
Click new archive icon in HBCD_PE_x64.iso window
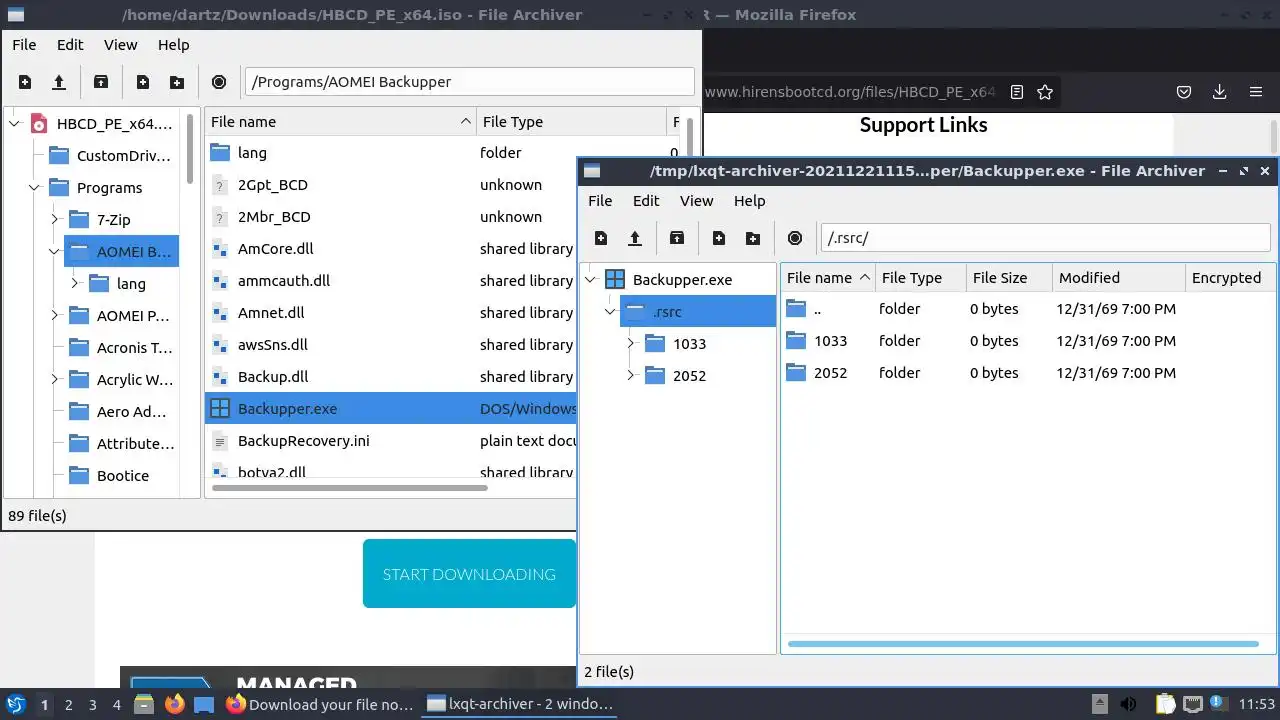pyautogui.click(x=25, y=82)
